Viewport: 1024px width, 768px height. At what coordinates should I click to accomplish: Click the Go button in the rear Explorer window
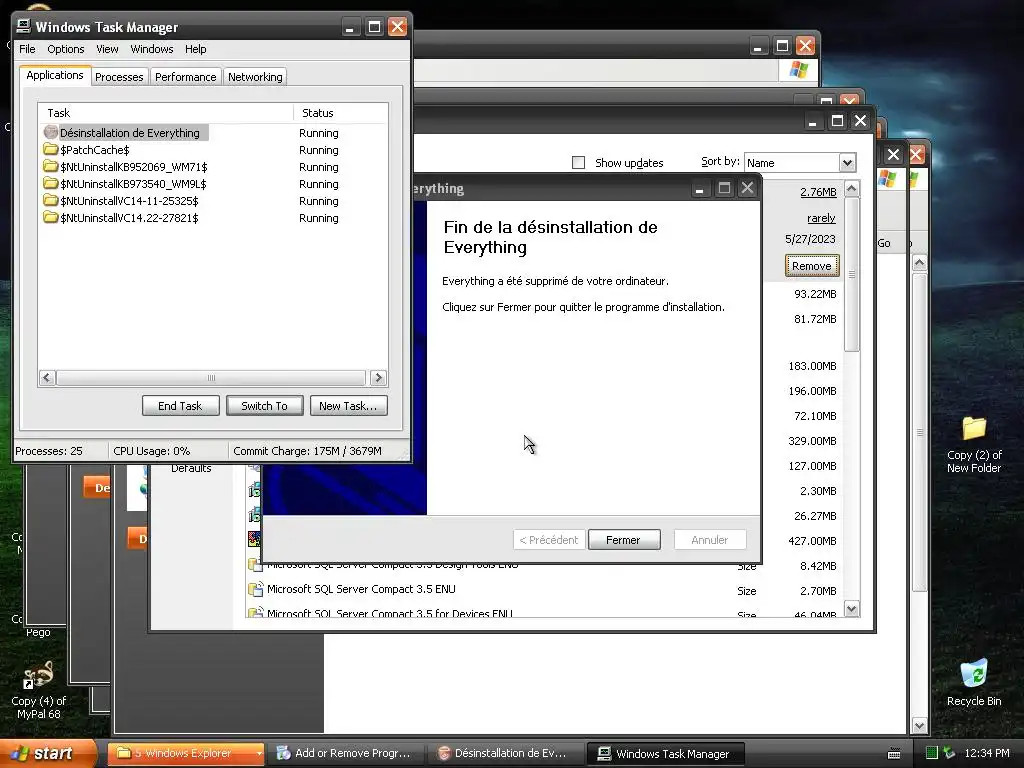pyautogui.click(x=884, y=243)
